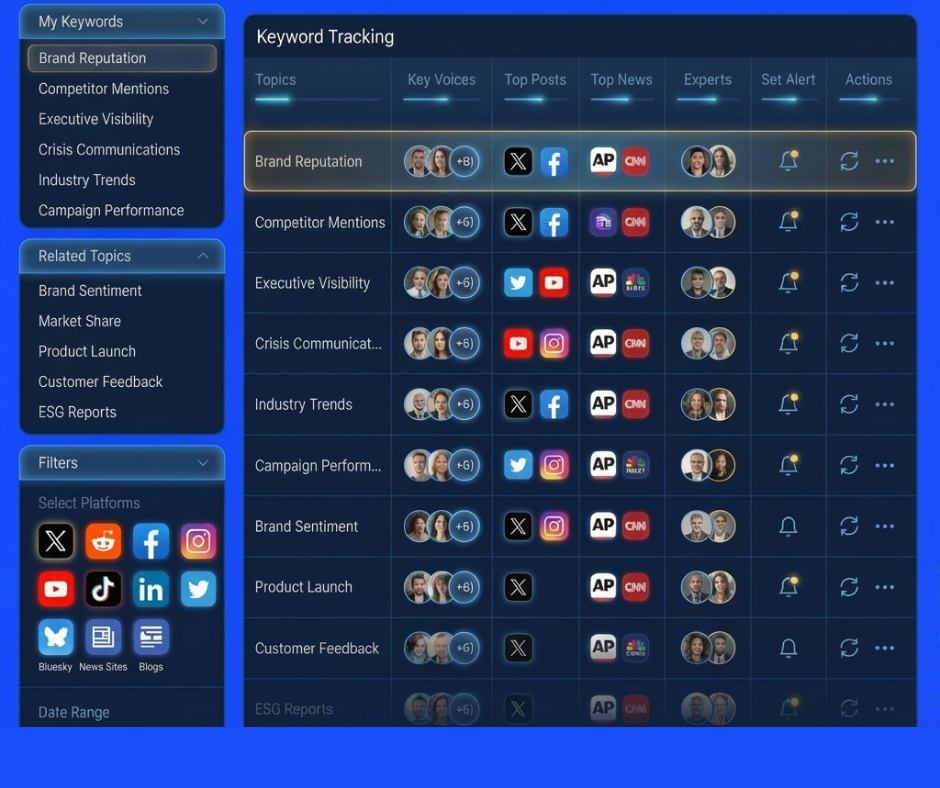Image resolution: width=940 pixels, height=788 pixels.
Task: Open Market Share in Related Topics
Action: point(79,321)
